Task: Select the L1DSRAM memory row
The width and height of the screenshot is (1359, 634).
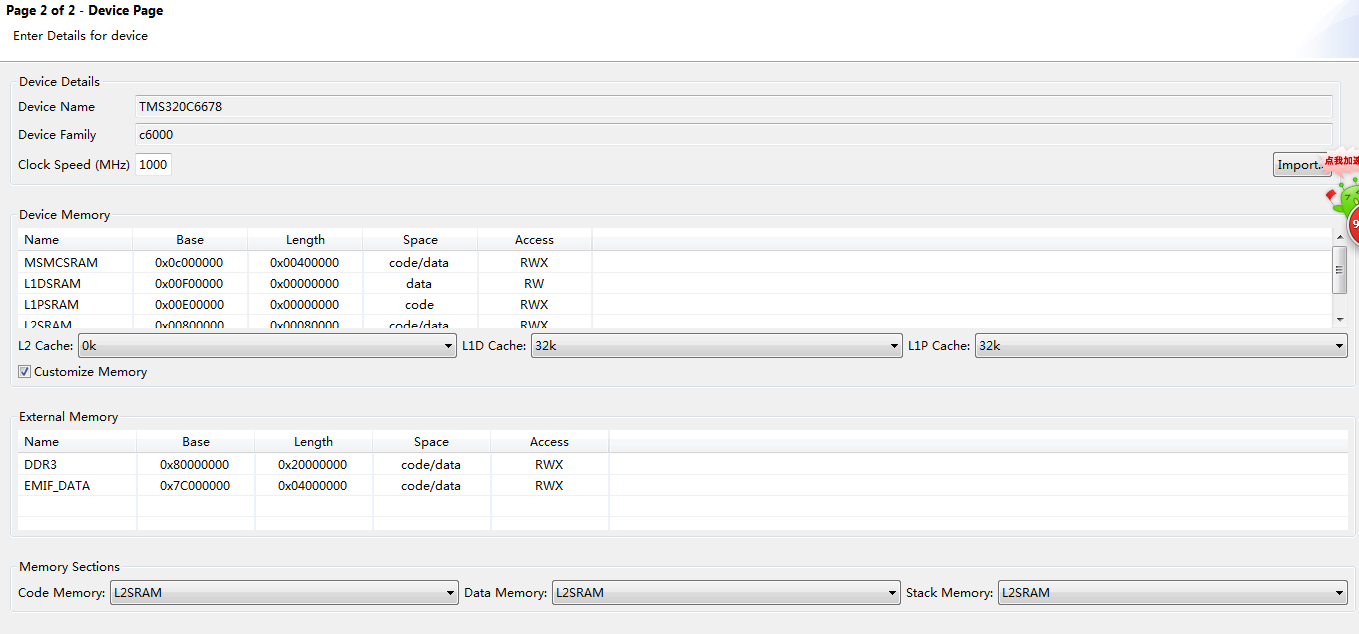Action: point(675,284)
